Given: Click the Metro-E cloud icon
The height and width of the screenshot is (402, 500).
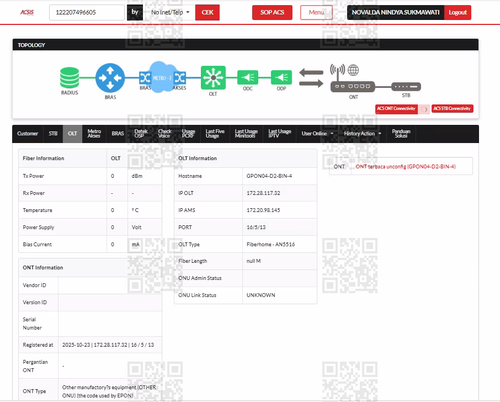Looking at the screenshot, I should pyautogui.click(x=162, y=77).
